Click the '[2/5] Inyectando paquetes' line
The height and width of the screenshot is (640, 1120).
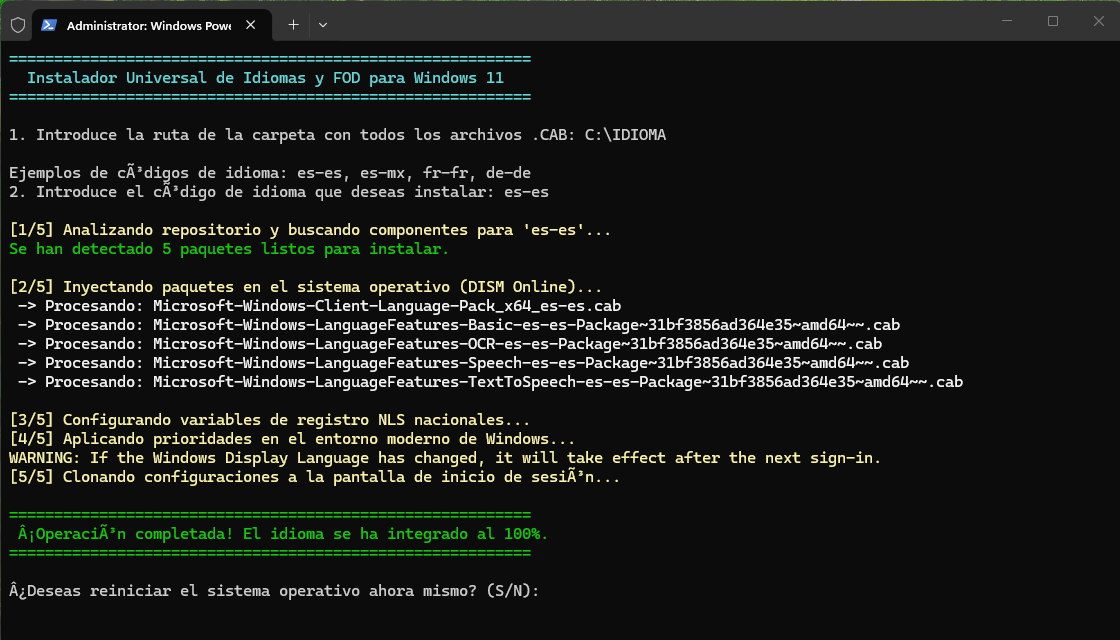coord(306,287)
